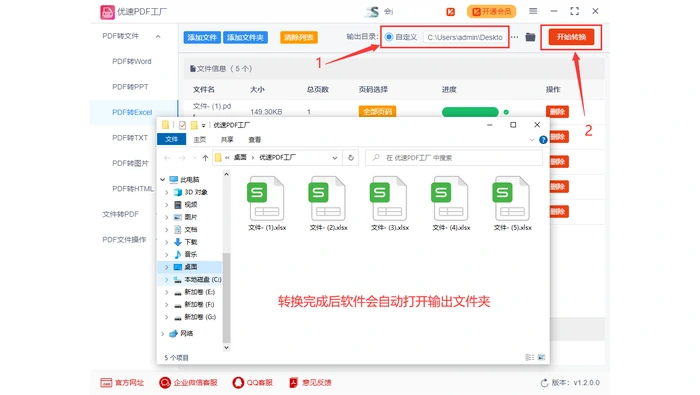Click Explorer help question mark icon
The width and height of the screenshot is (700, 395).
pos(543,140)
